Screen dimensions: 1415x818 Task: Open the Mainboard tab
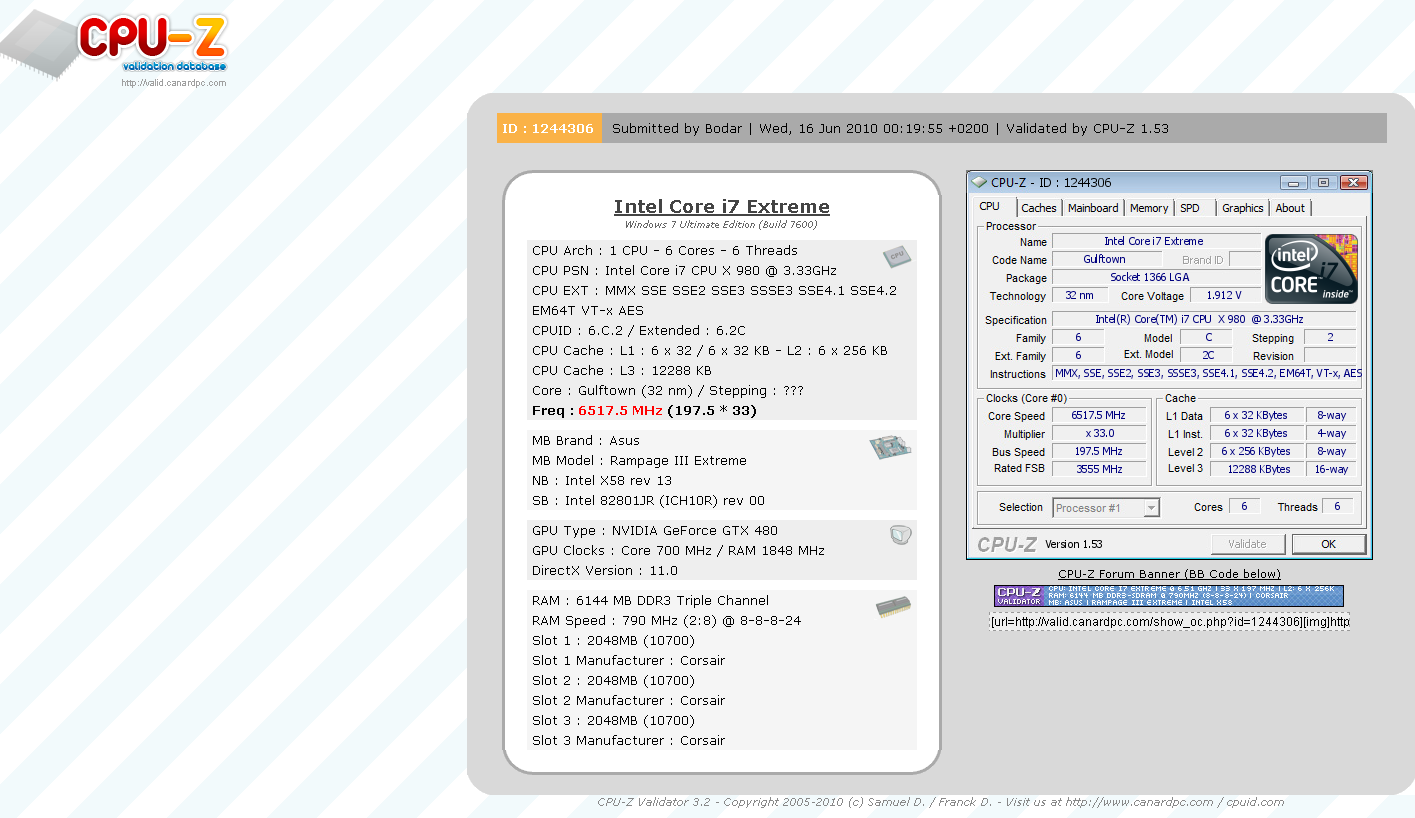click(1093, 208)
